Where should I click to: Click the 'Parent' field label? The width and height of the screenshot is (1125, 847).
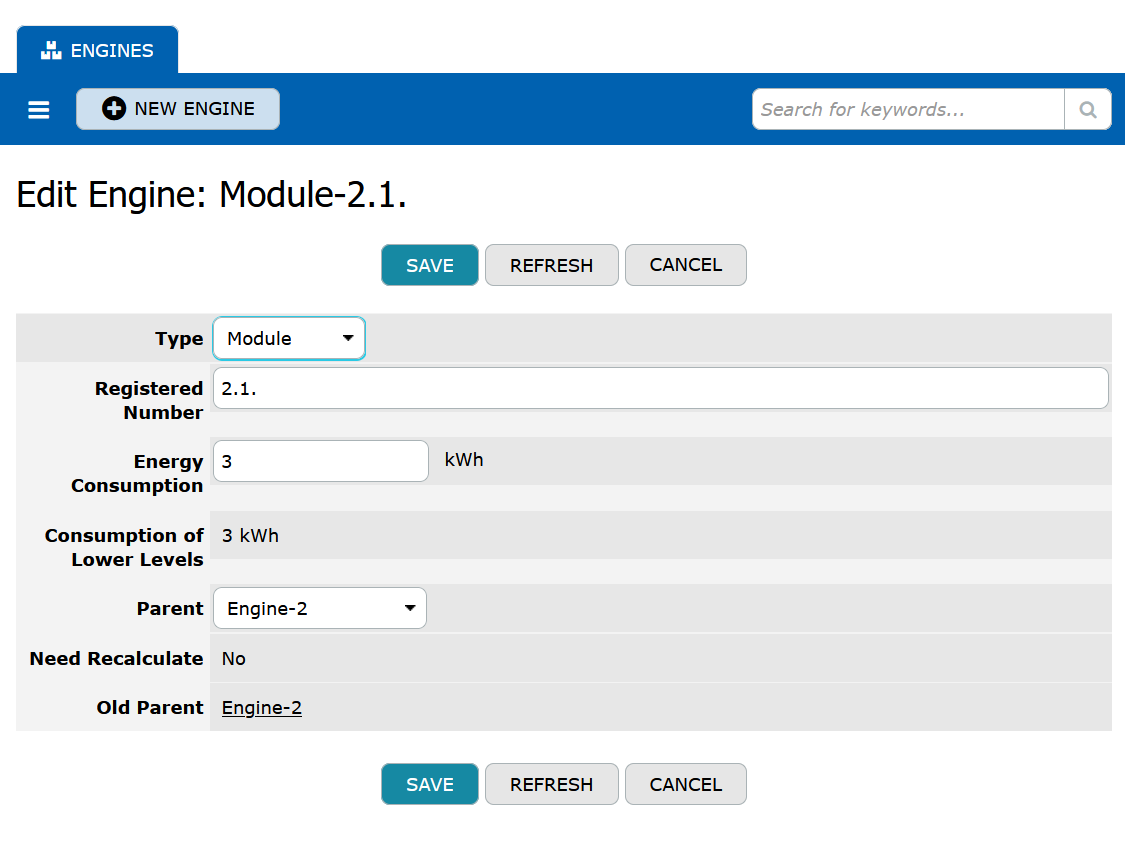click(170, 608)
